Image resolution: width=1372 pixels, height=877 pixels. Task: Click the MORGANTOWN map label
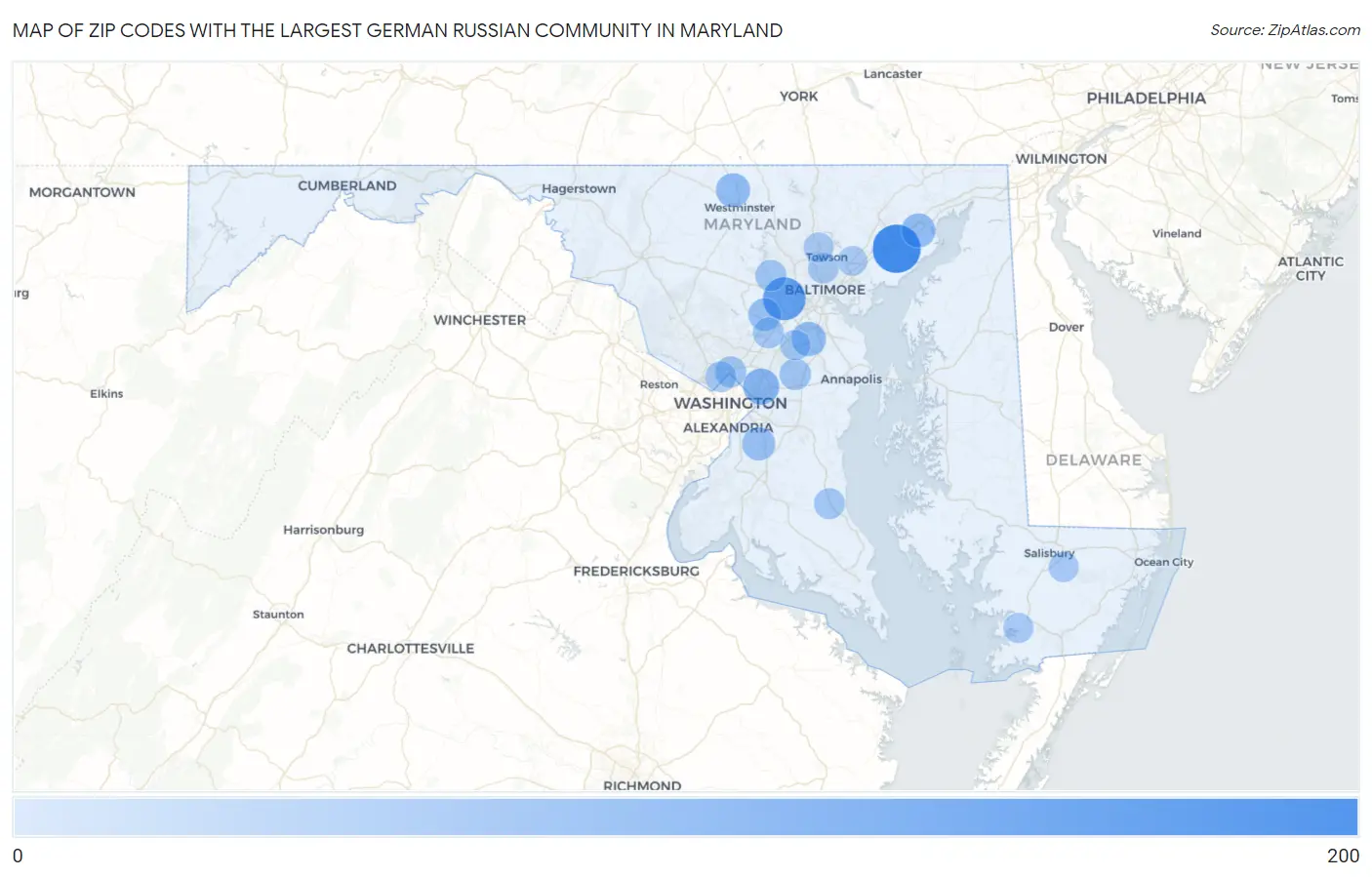click(x=82, y=192)
